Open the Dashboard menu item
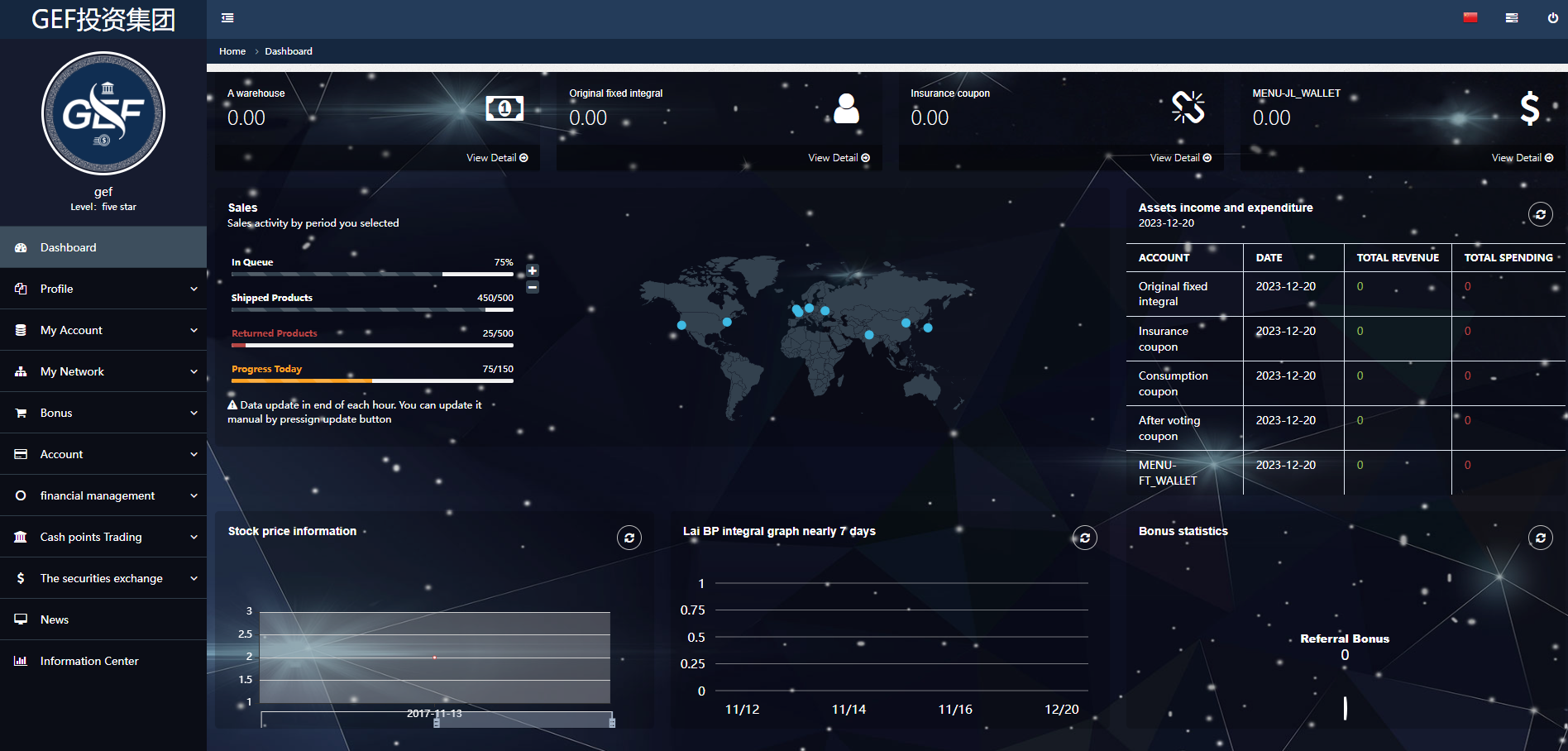 point(103,247)
